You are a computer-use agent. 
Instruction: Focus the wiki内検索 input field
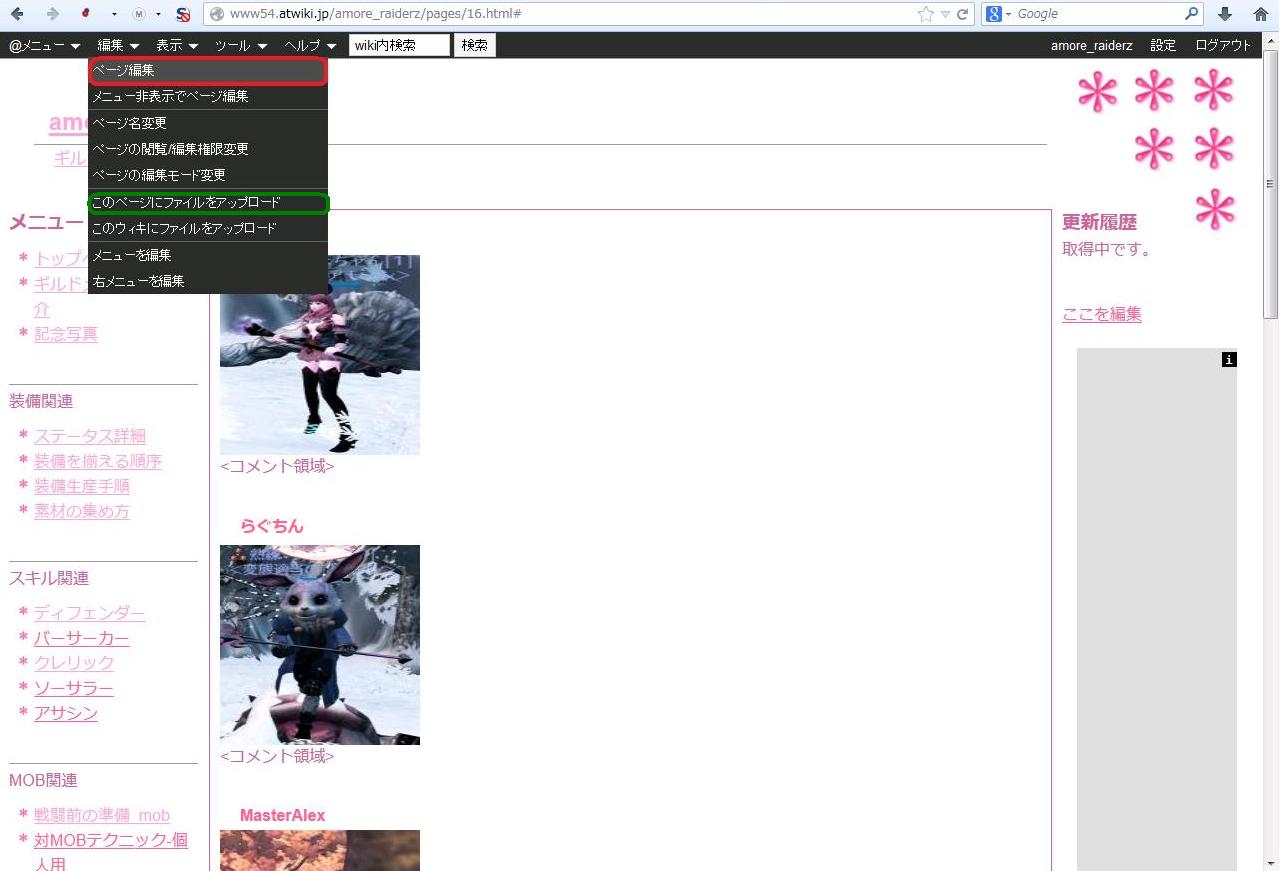point(399,46)
